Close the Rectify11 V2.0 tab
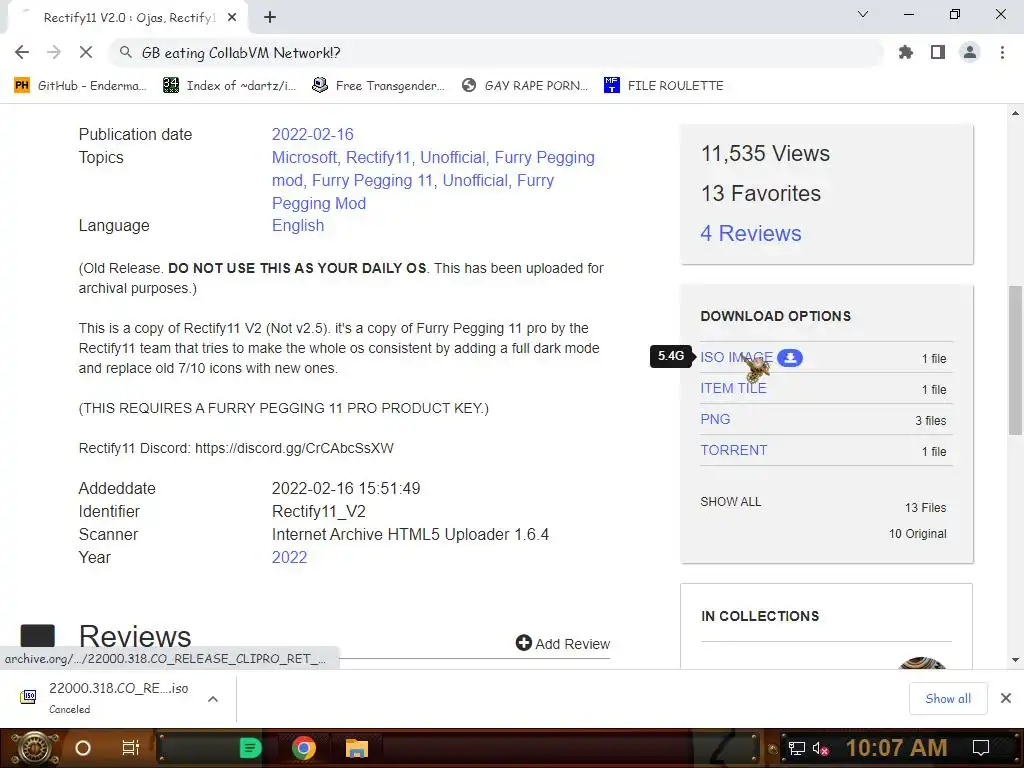This screenshot has width=1024, height=768. [232, 18]
